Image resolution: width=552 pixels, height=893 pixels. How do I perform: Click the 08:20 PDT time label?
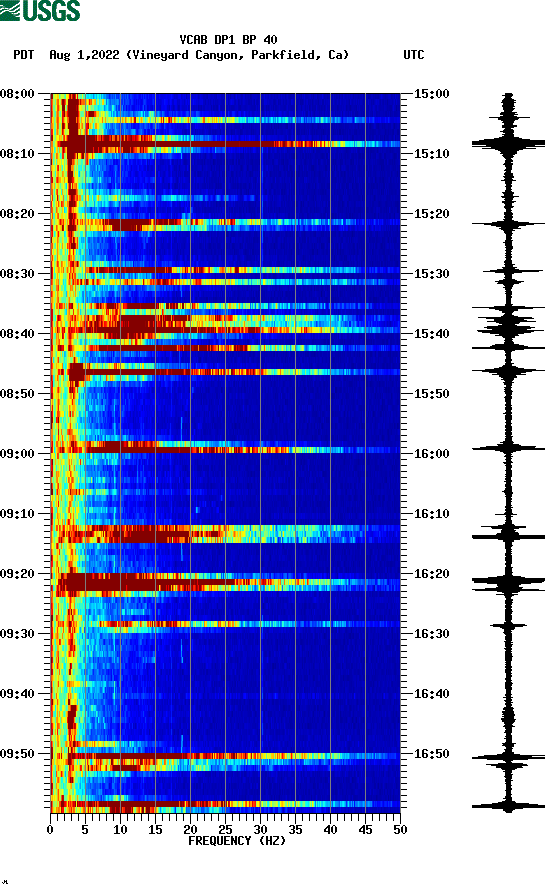17,214
